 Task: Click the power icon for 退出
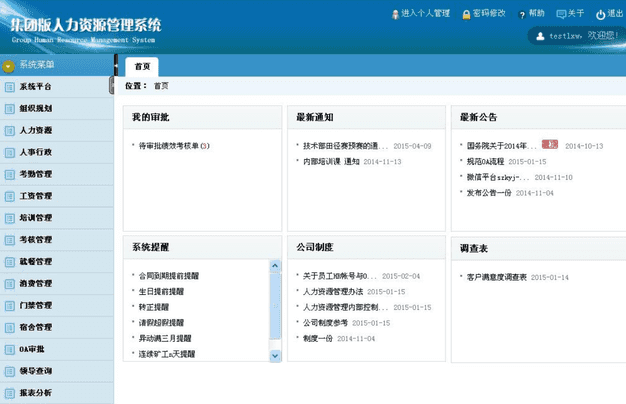pyautogui.click(x=600, y=15)
